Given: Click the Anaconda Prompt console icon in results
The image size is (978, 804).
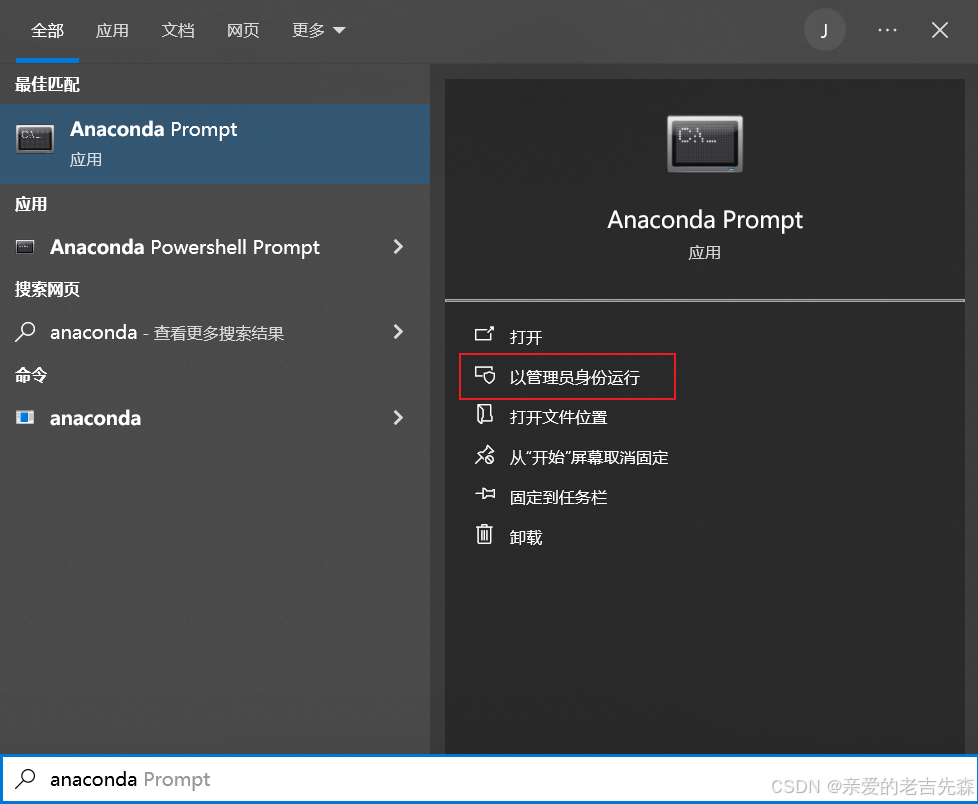Looking at the screenshot, I should (35, 138).
